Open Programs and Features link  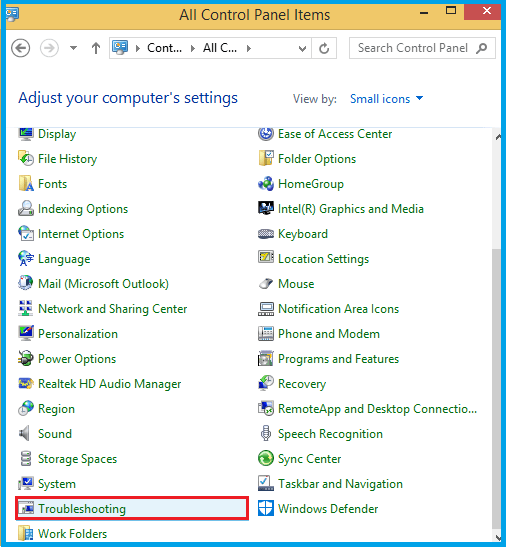click(338, 359)
